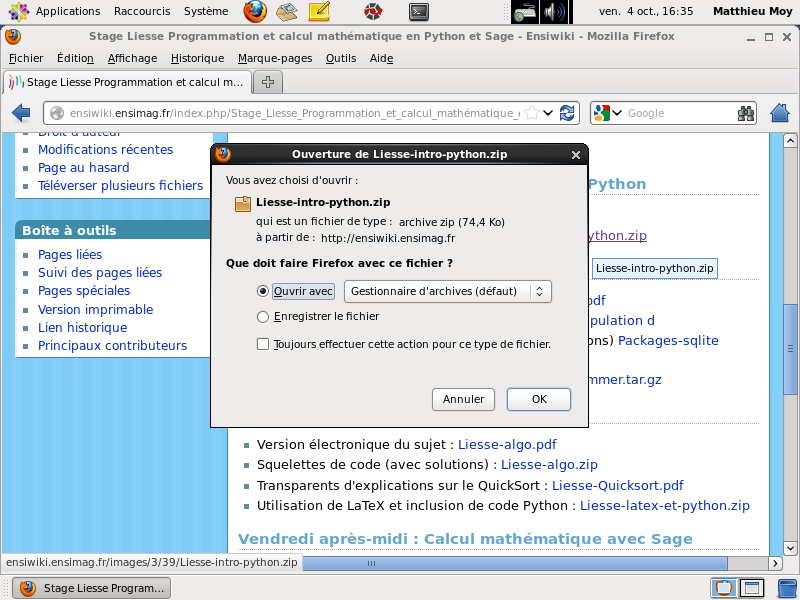The width and height of the screenshot is (800, 600).
Task: Open the 'Lien historique' link
Action: tap(83, 328)
